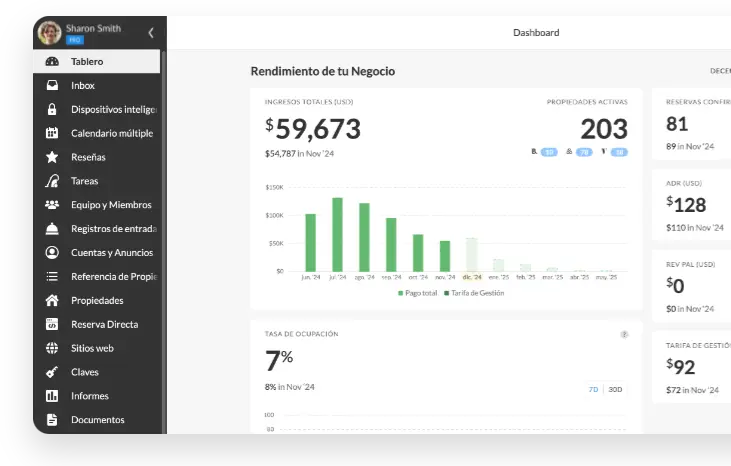This screenshot has height=466, width=731.
Task: Click the Dispositivos inteligentes lock icon
Action: point(52,109)
